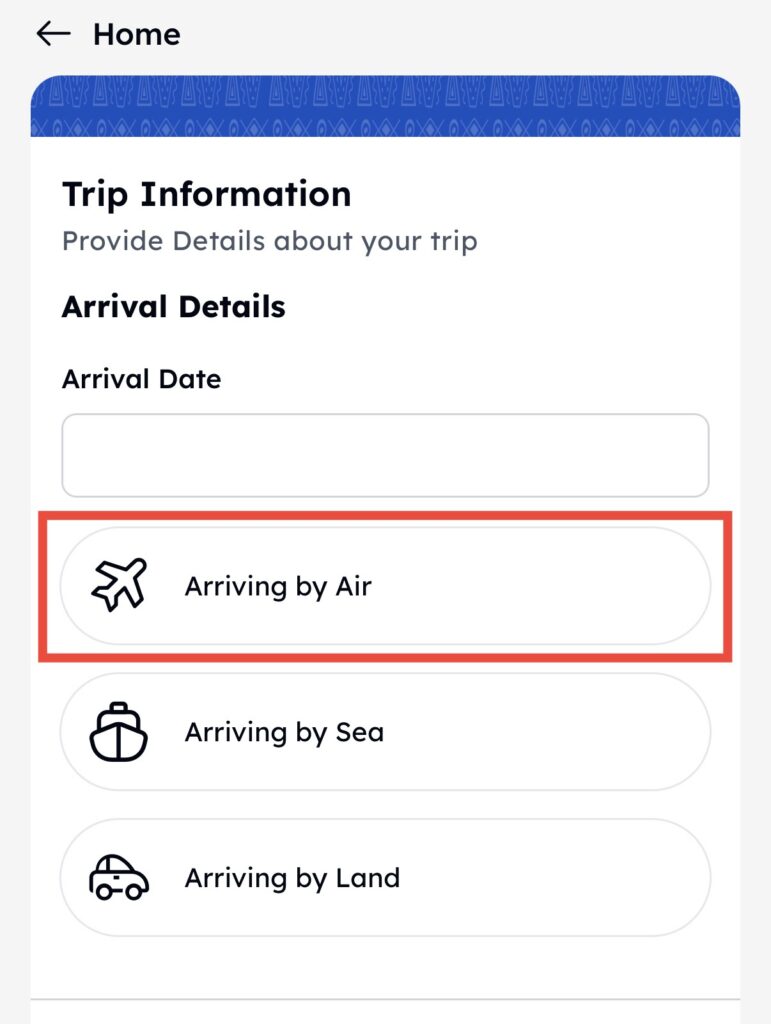This screenshot has width=771, height=1024.
Task: Click the word "Air" in first option
Action: 352,586
